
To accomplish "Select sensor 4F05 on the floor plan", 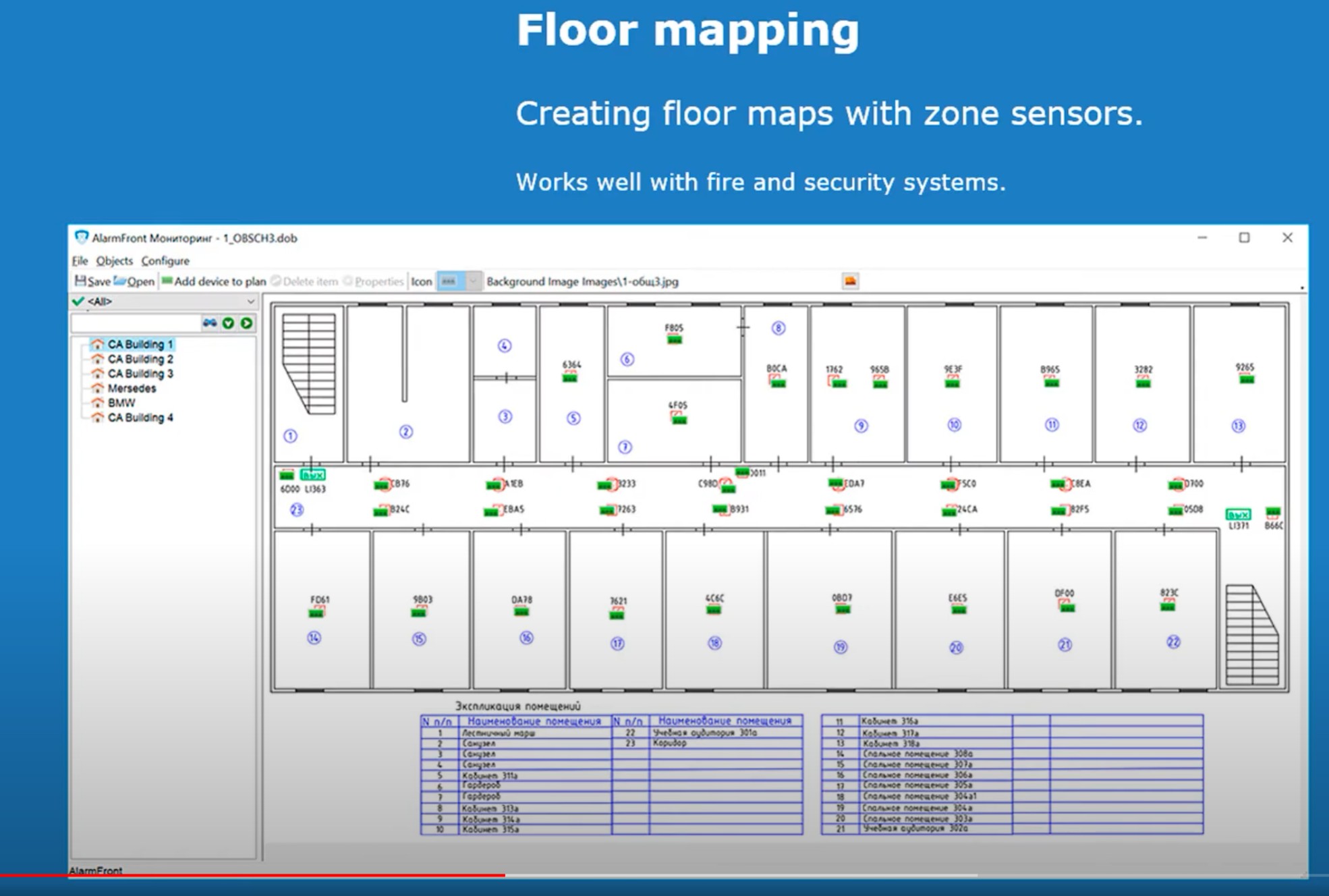I will (x=678, y=418).
